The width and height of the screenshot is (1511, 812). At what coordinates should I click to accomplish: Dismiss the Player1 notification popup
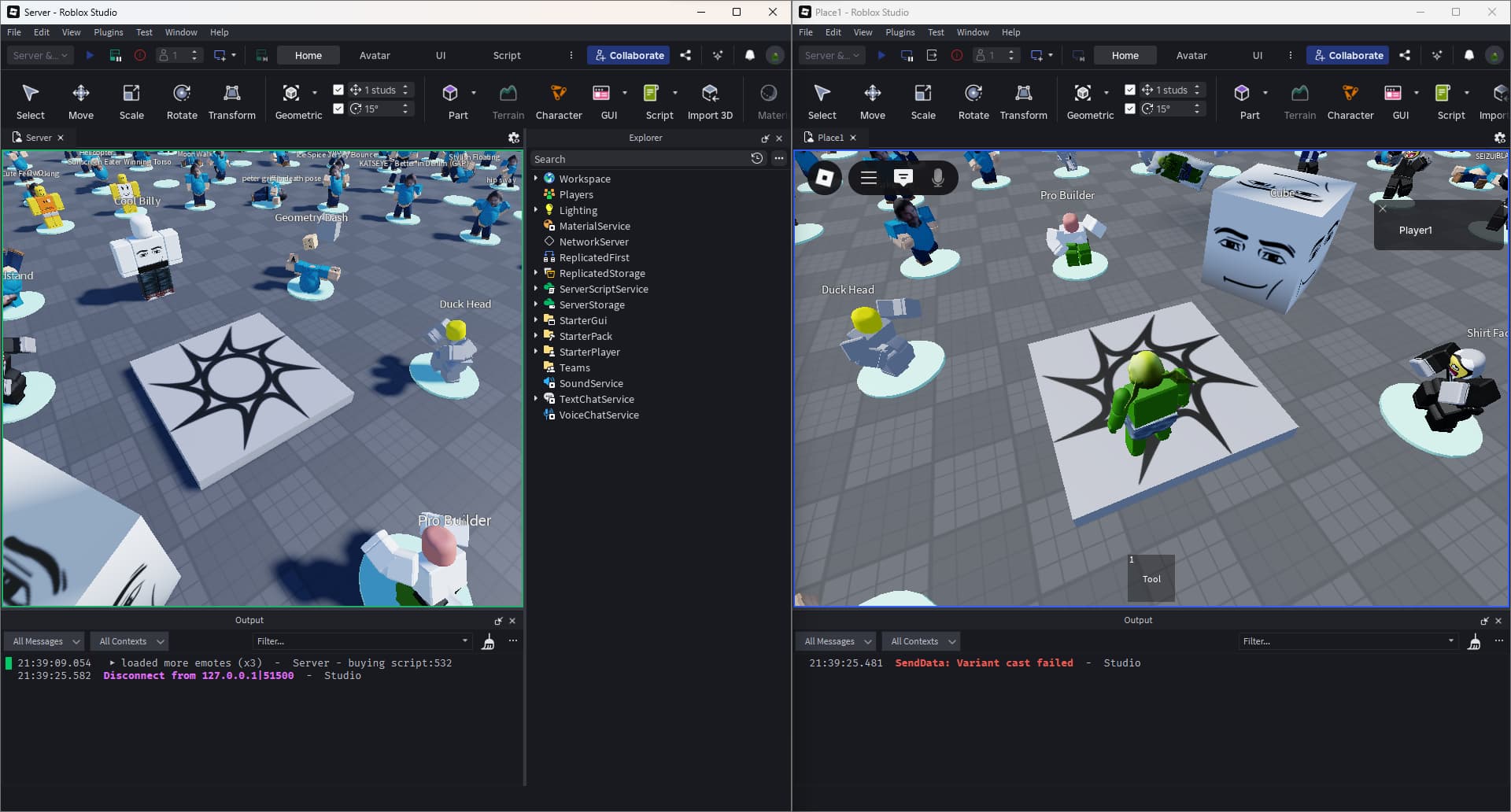(x=1383, y=209)
